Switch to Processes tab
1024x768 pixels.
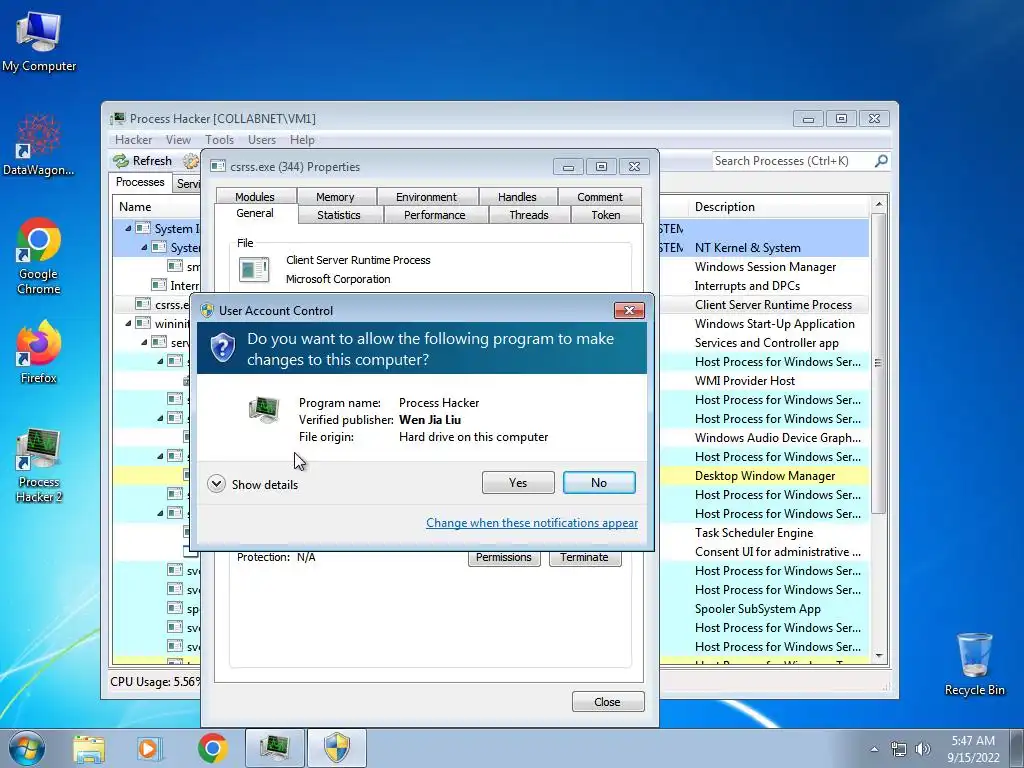[140, 182]
